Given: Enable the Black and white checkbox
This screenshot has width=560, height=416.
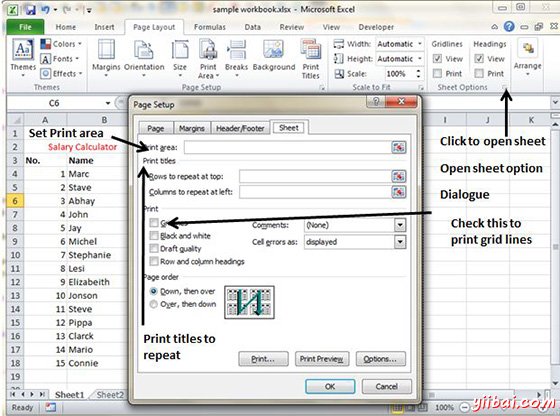Looking at the screenshot, I should tap(154, 236).
